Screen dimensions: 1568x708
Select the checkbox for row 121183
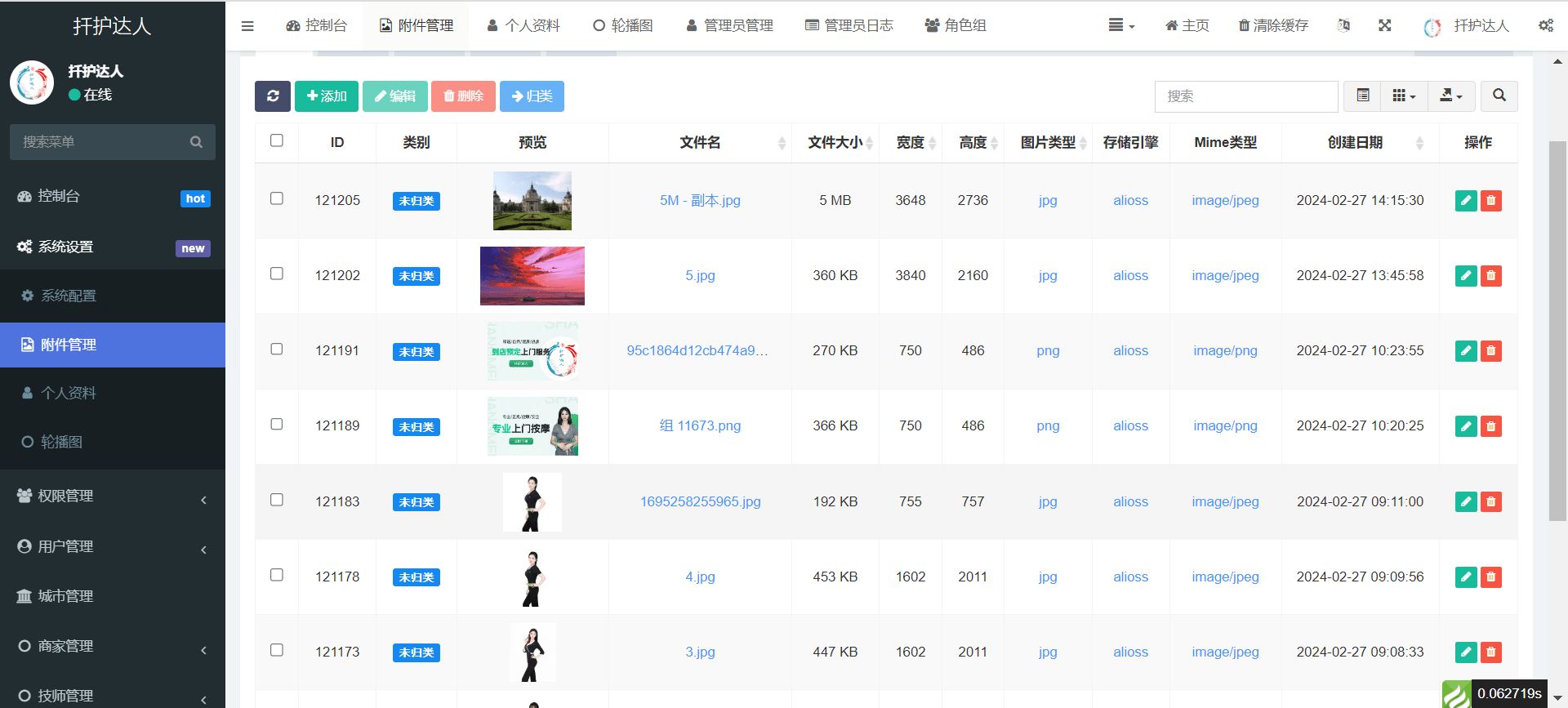click(x=277, y=500)
